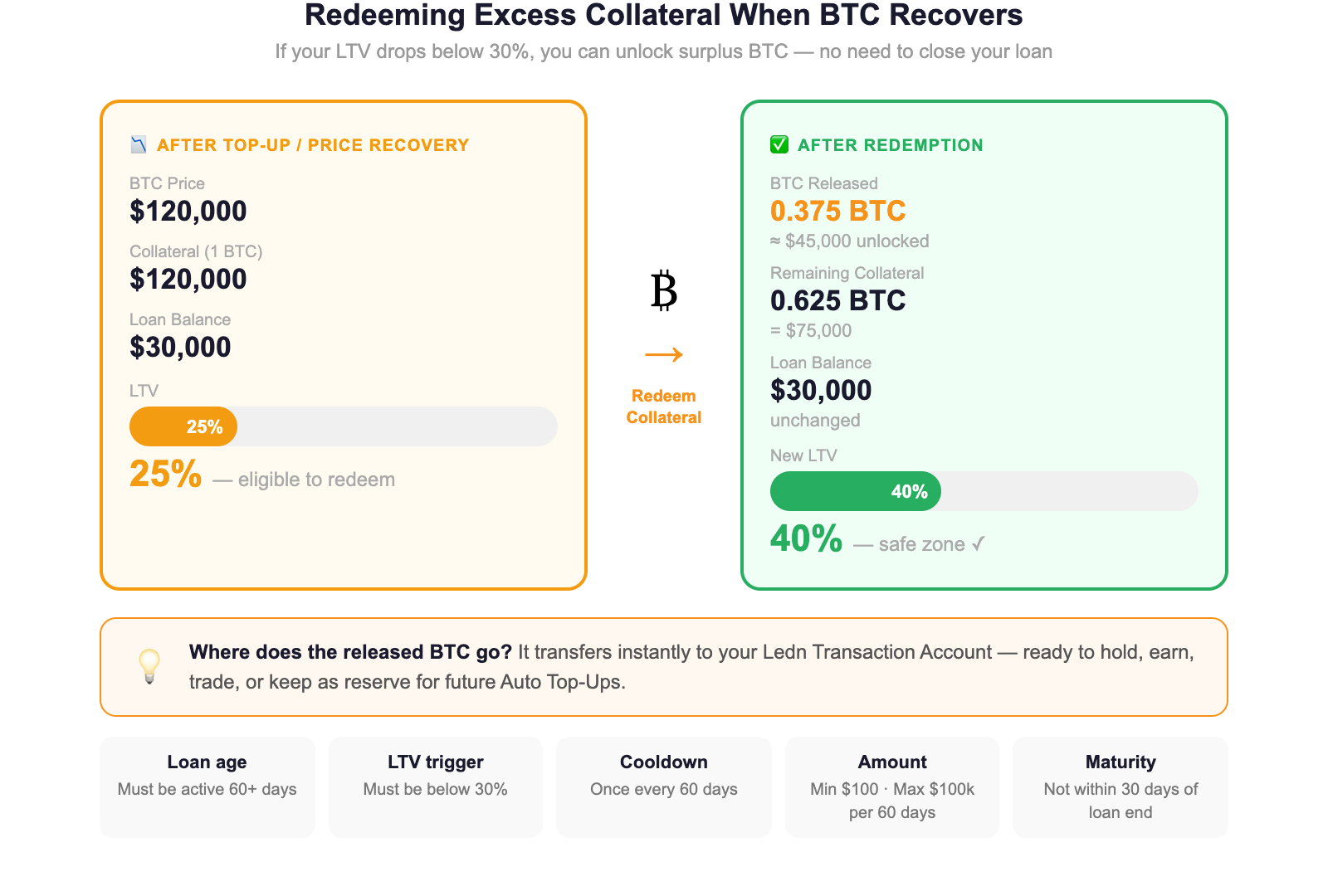Click the Where does the released BTC go text

pos(350,652)
